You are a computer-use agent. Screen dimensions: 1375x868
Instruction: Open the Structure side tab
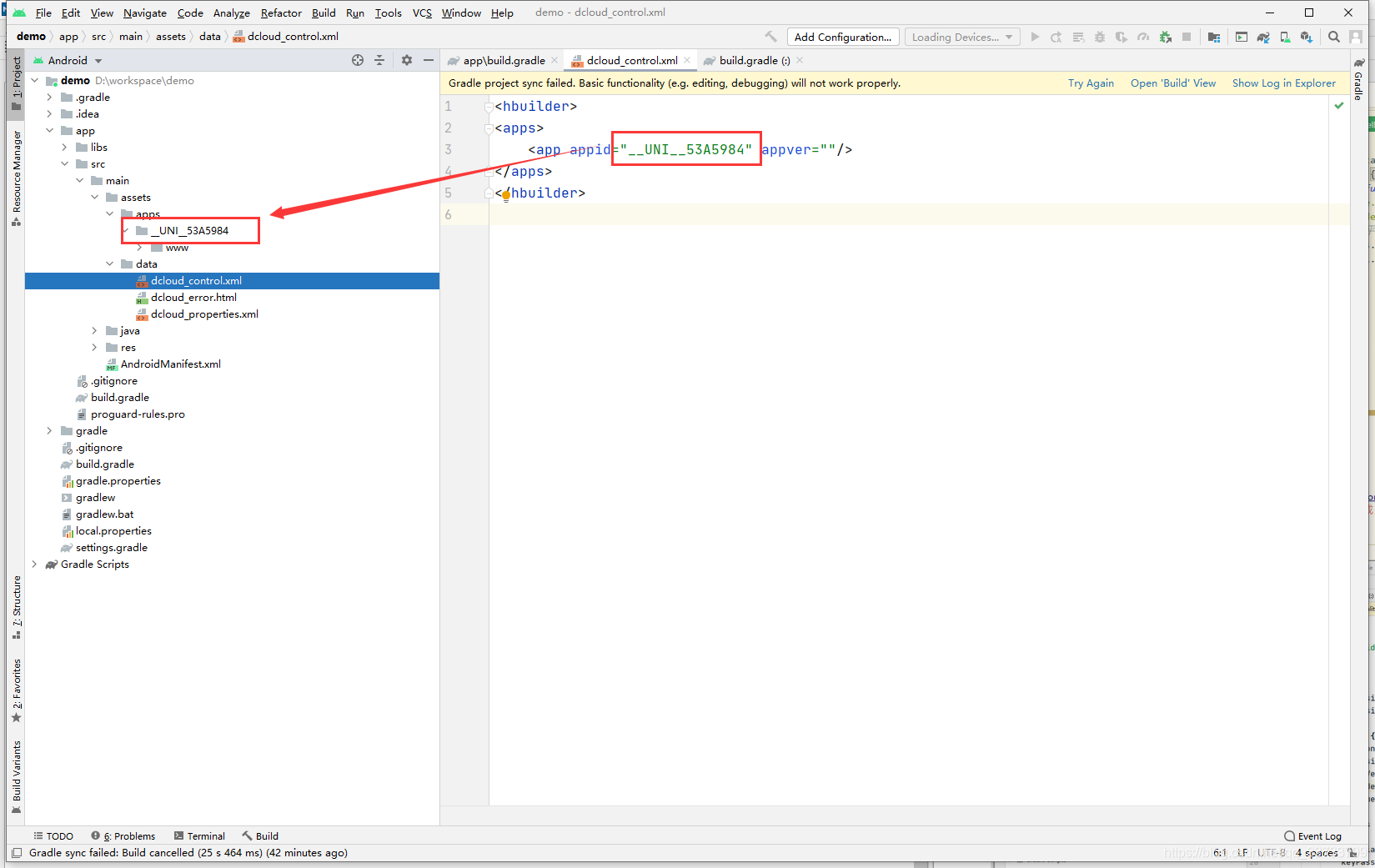tap(16, 607)
